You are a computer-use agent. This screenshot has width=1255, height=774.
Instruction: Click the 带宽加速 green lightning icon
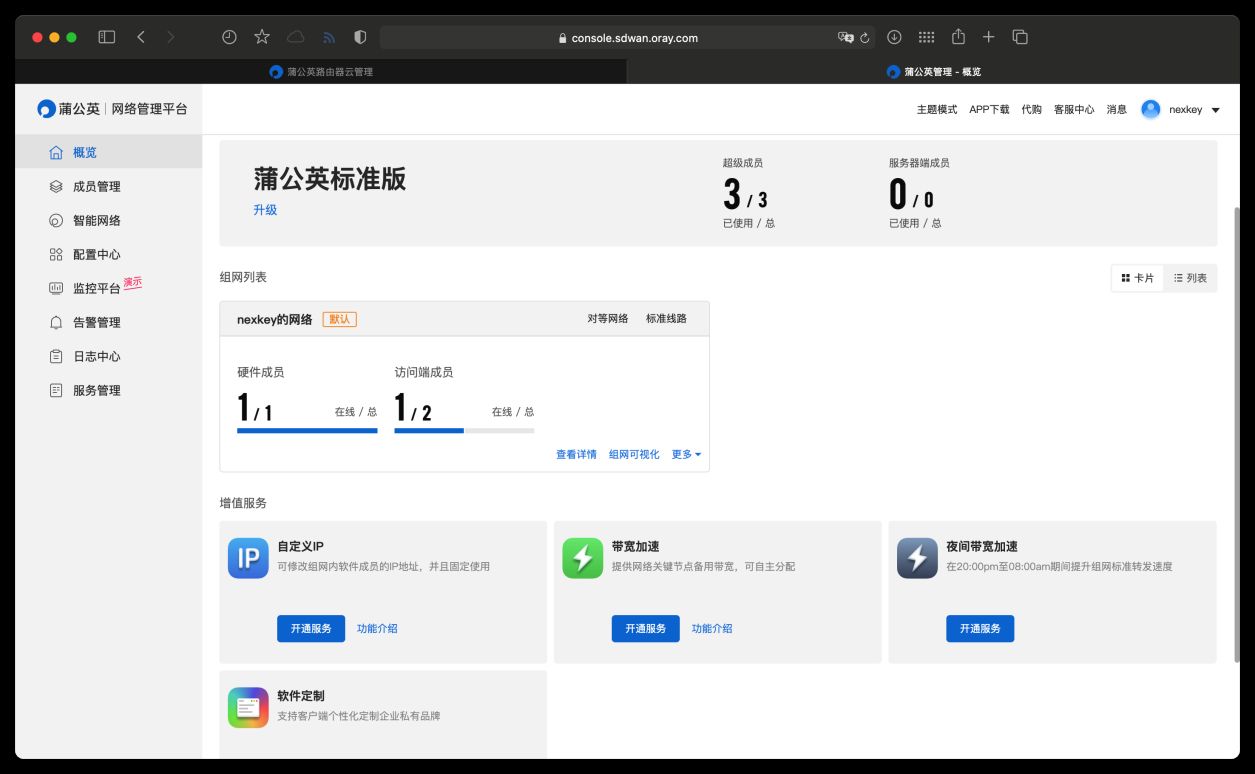tap(583, 558)
